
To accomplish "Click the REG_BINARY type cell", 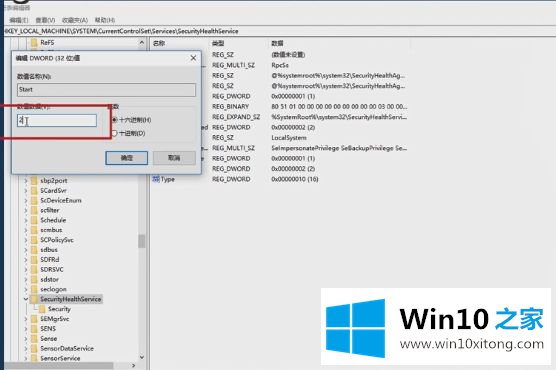I will pos(230,106).
